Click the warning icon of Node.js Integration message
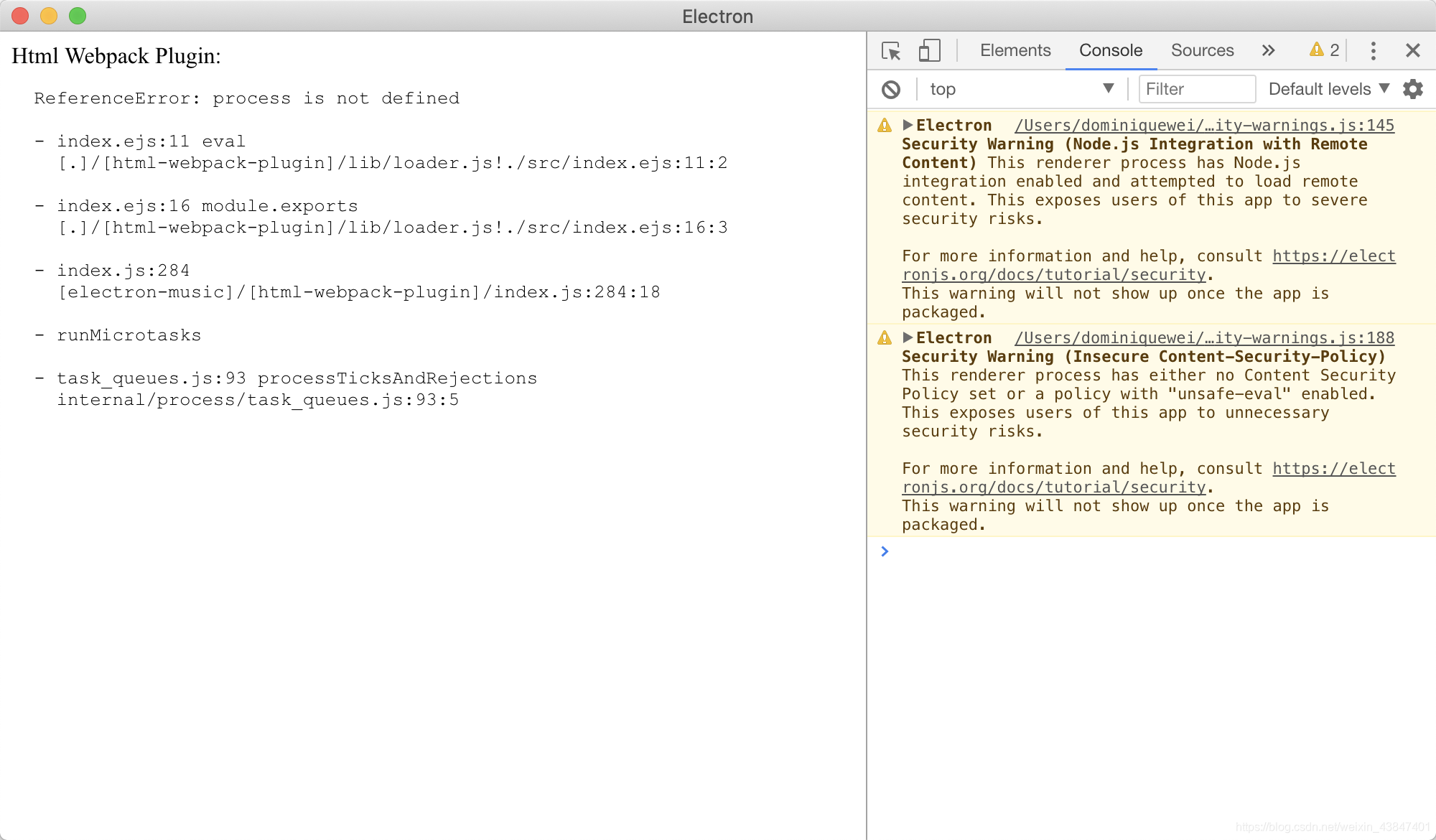Image resolution: width=1436 pixels, height=840 pixels. coord(885,126)
